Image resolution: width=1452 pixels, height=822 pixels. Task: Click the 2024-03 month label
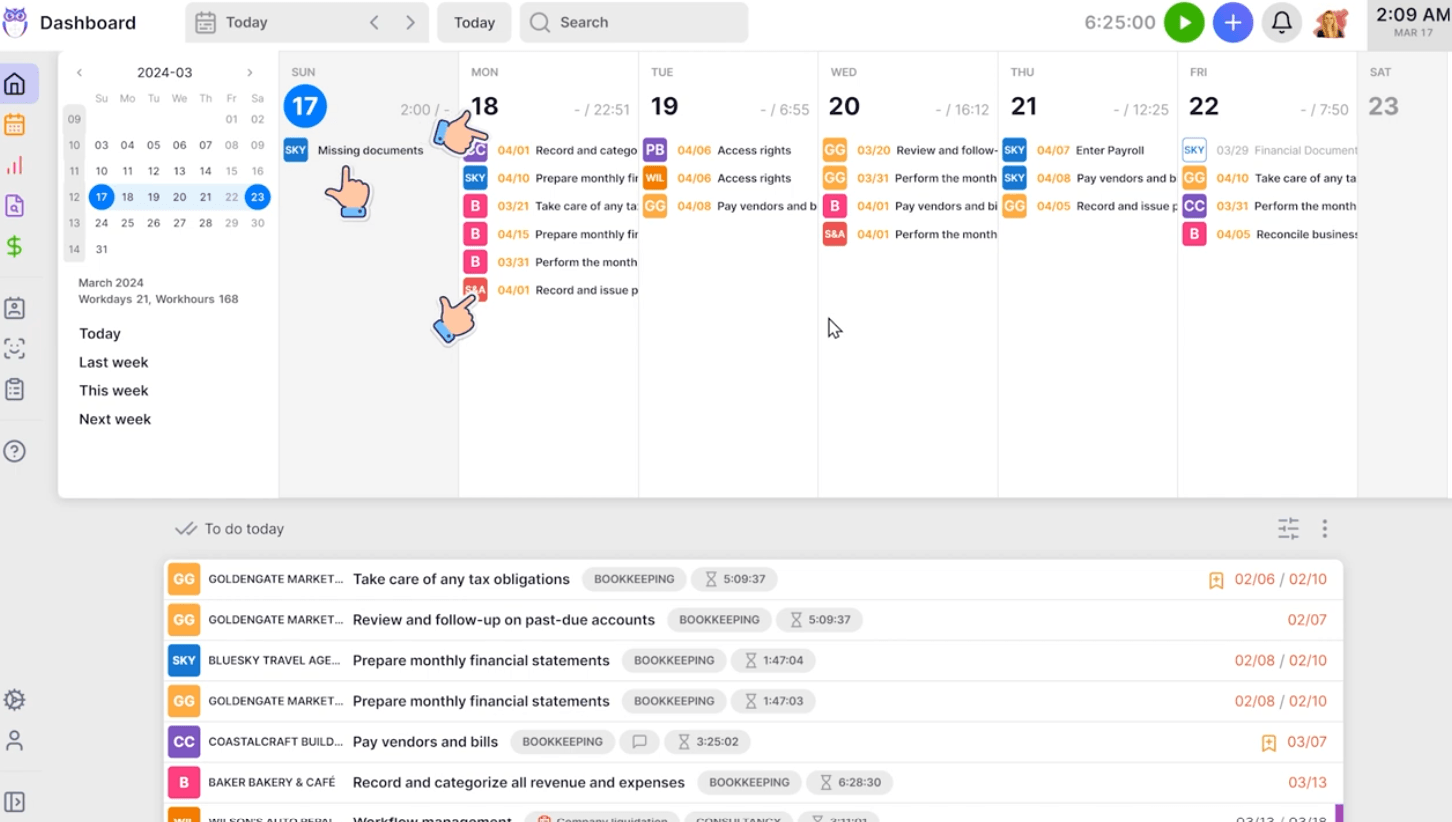(x=165, y=73)
